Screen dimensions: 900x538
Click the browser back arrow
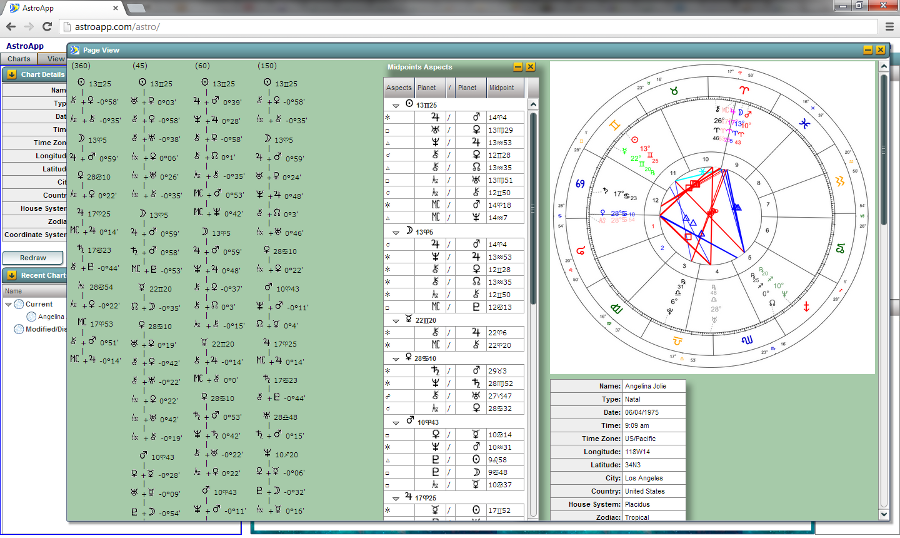pos(11,26)
